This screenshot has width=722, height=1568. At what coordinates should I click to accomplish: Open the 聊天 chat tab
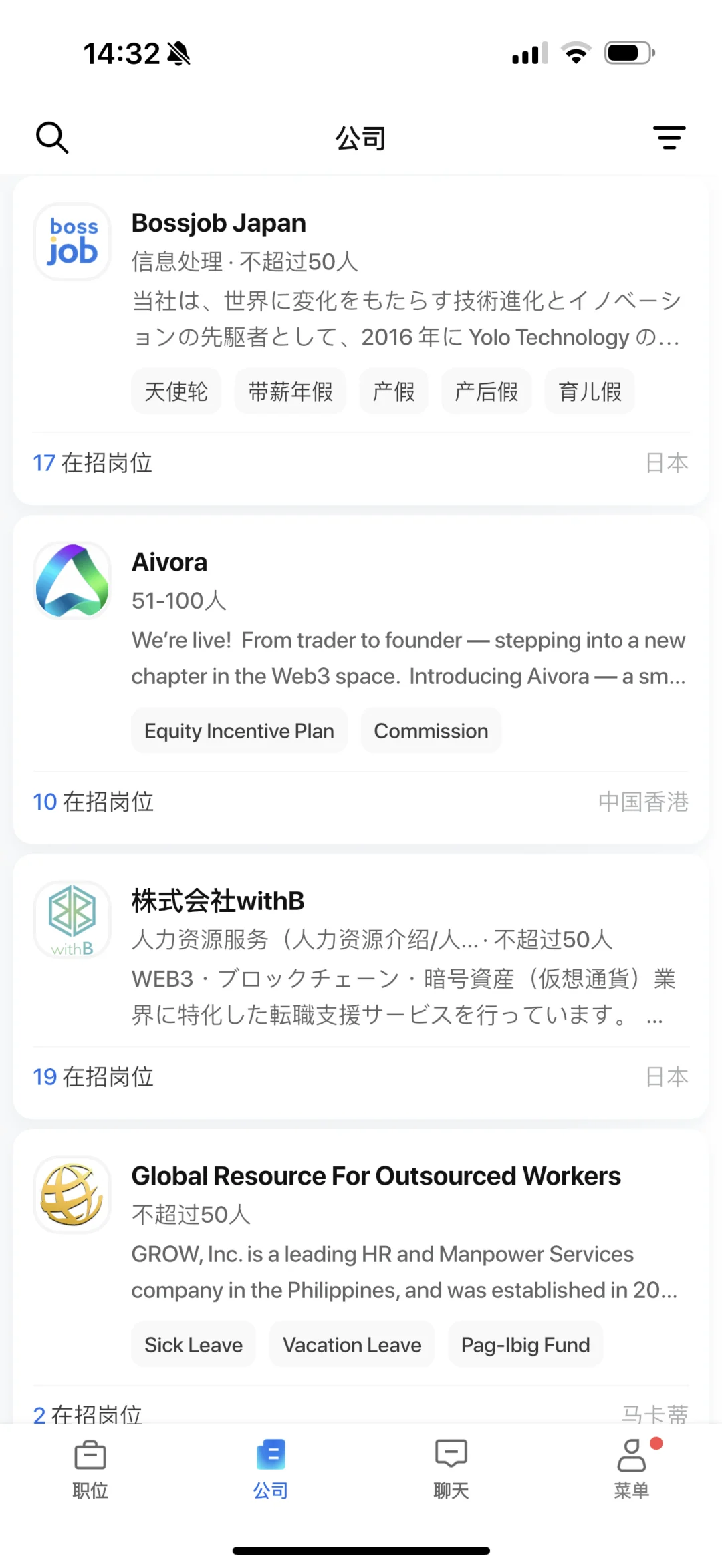tap(451, 1468)
